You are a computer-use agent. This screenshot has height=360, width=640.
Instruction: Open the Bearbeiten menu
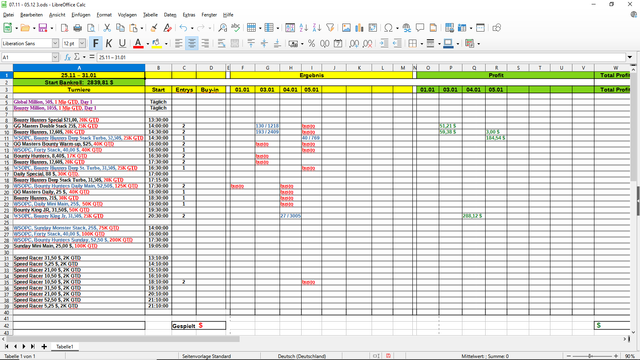[31, 15]
